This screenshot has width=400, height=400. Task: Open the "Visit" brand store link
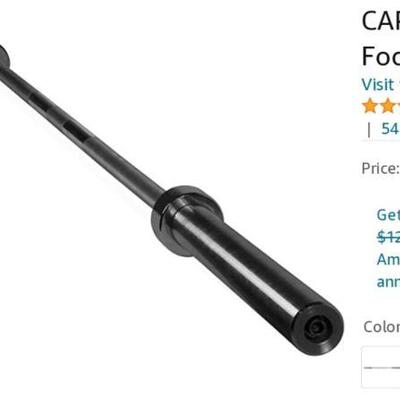(x=378, y=84)
